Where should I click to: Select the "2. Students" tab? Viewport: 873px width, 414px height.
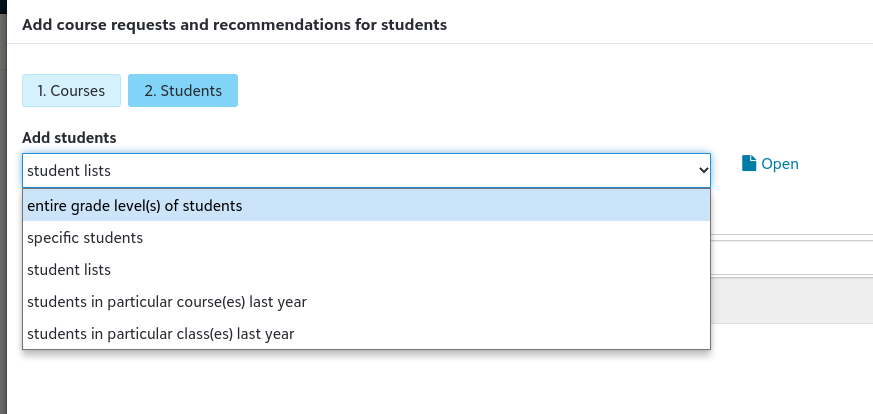[x=182, y=90]
